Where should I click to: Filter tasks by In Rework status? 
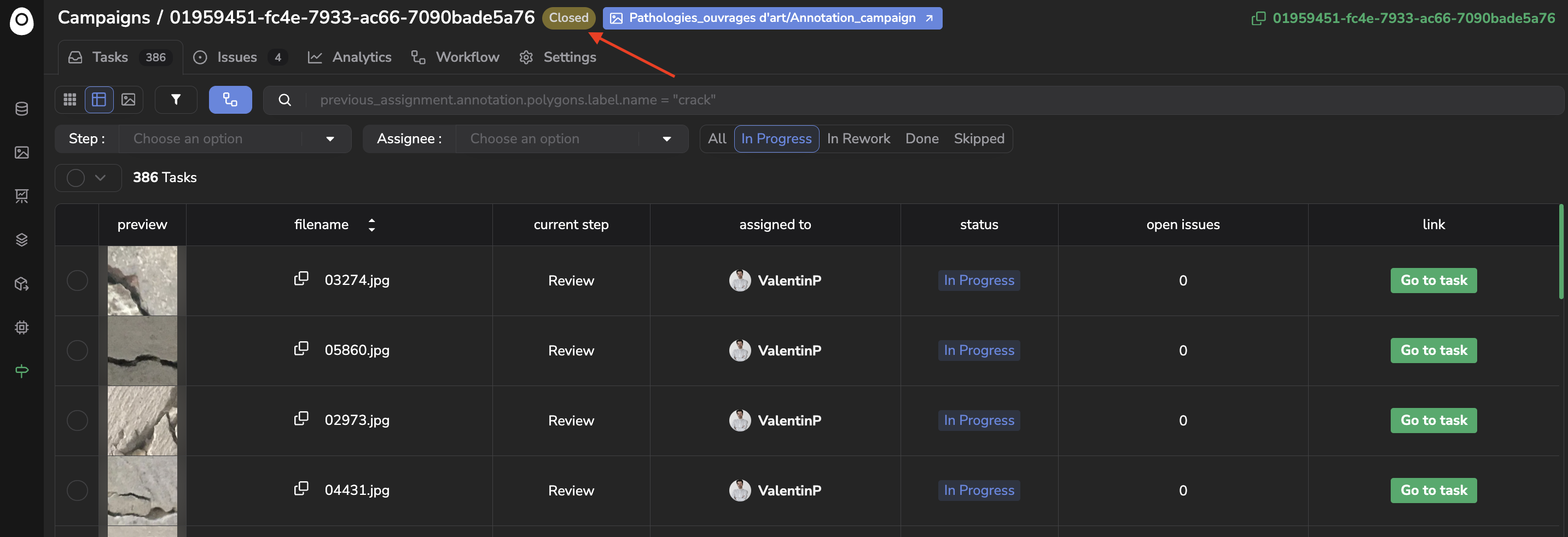point(858,139)
